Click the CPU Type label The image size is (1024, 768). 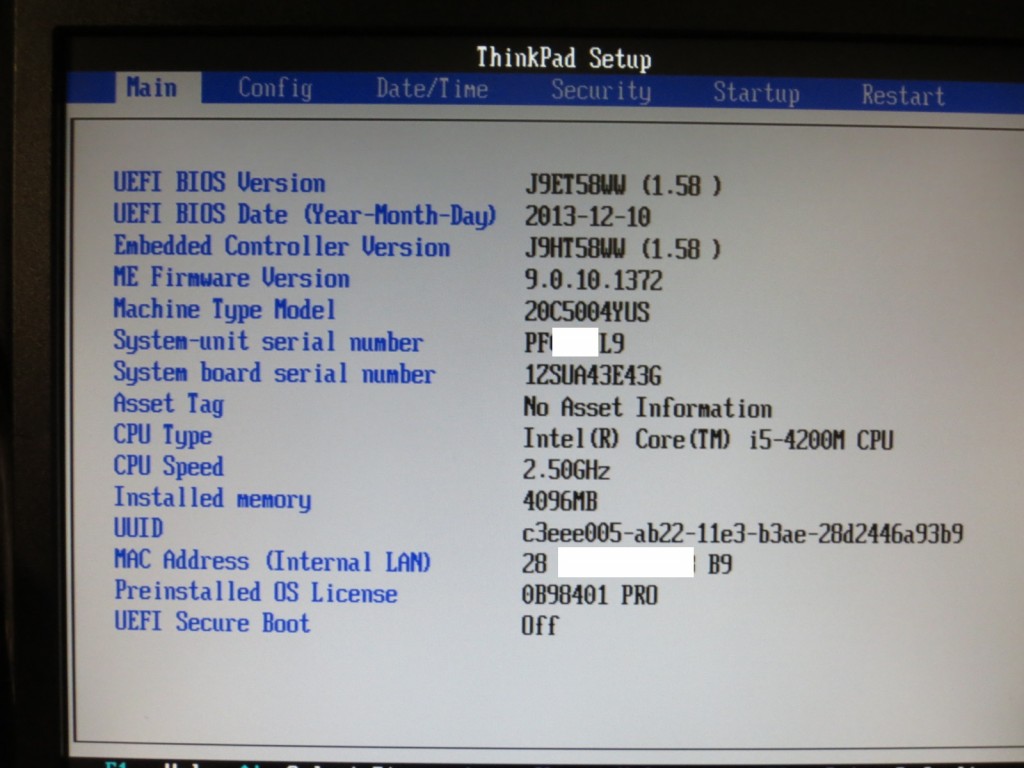(163, 436)
